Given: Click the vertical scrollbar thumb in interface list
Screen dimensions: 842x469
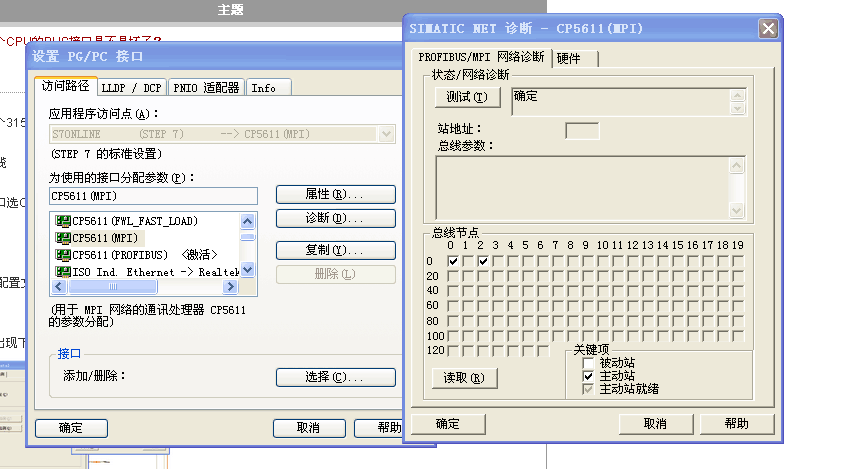Looking at the screenshot, I should (248, 237).
